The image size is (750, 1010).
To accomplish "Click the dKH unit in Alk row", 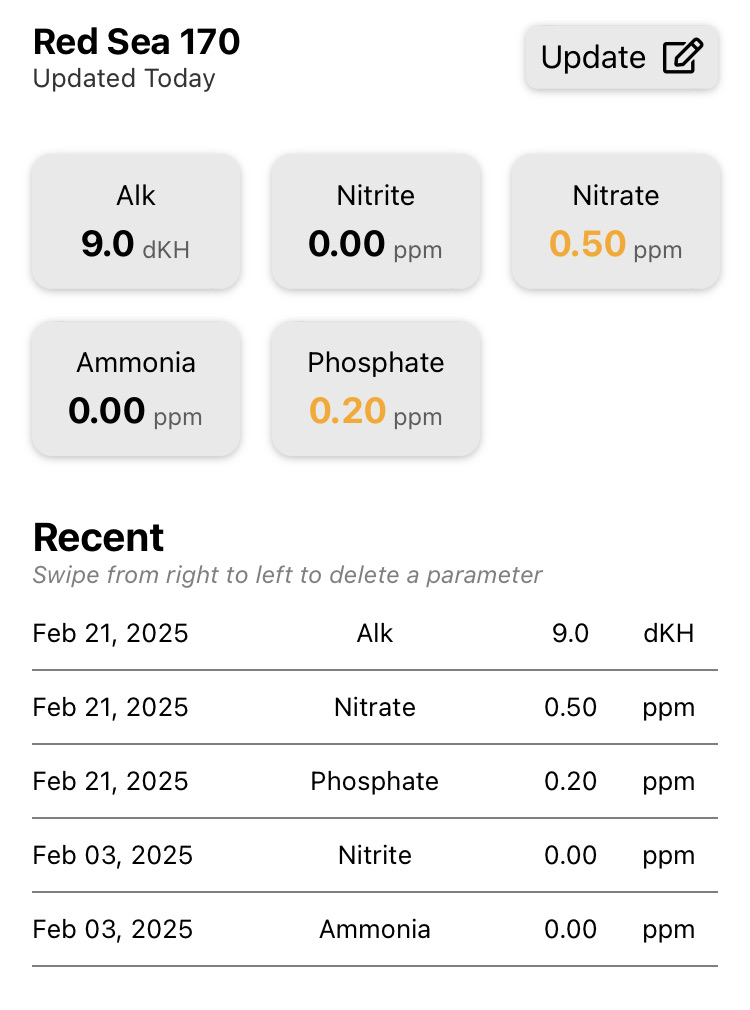I will pyautogui.click(x=668, y=633).
